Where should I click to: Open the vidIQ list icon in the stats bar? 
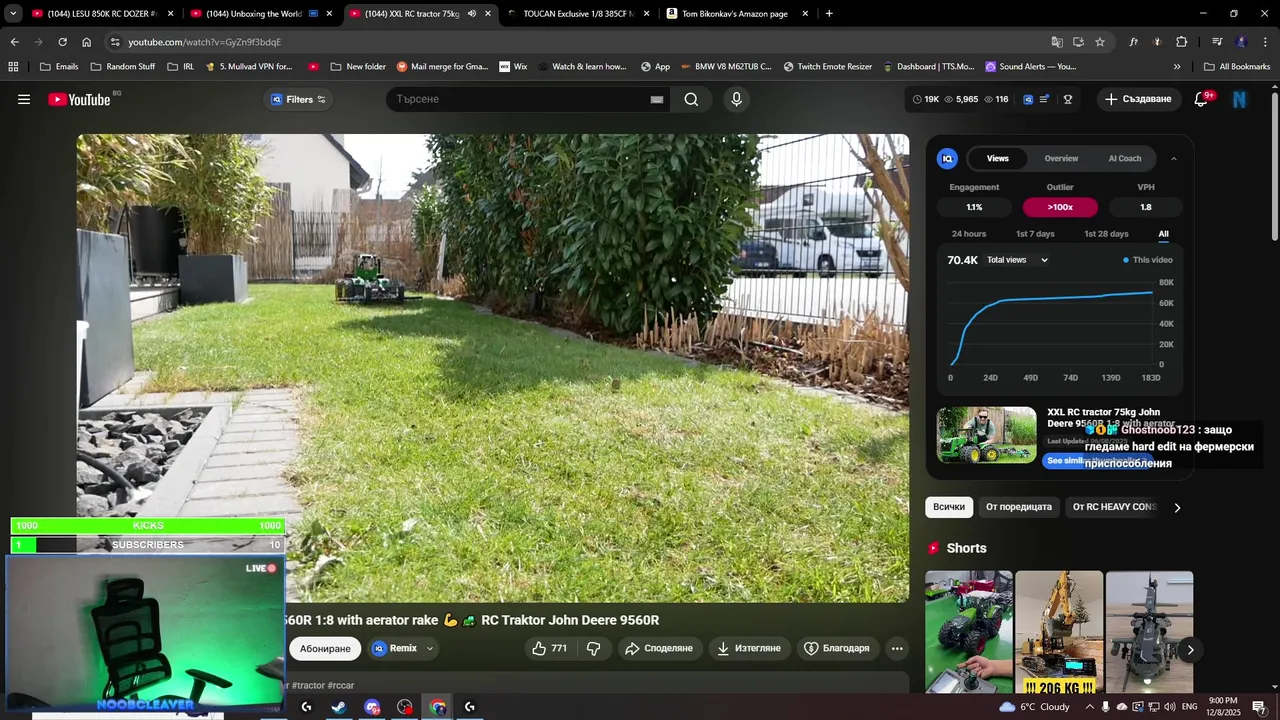1045,99
